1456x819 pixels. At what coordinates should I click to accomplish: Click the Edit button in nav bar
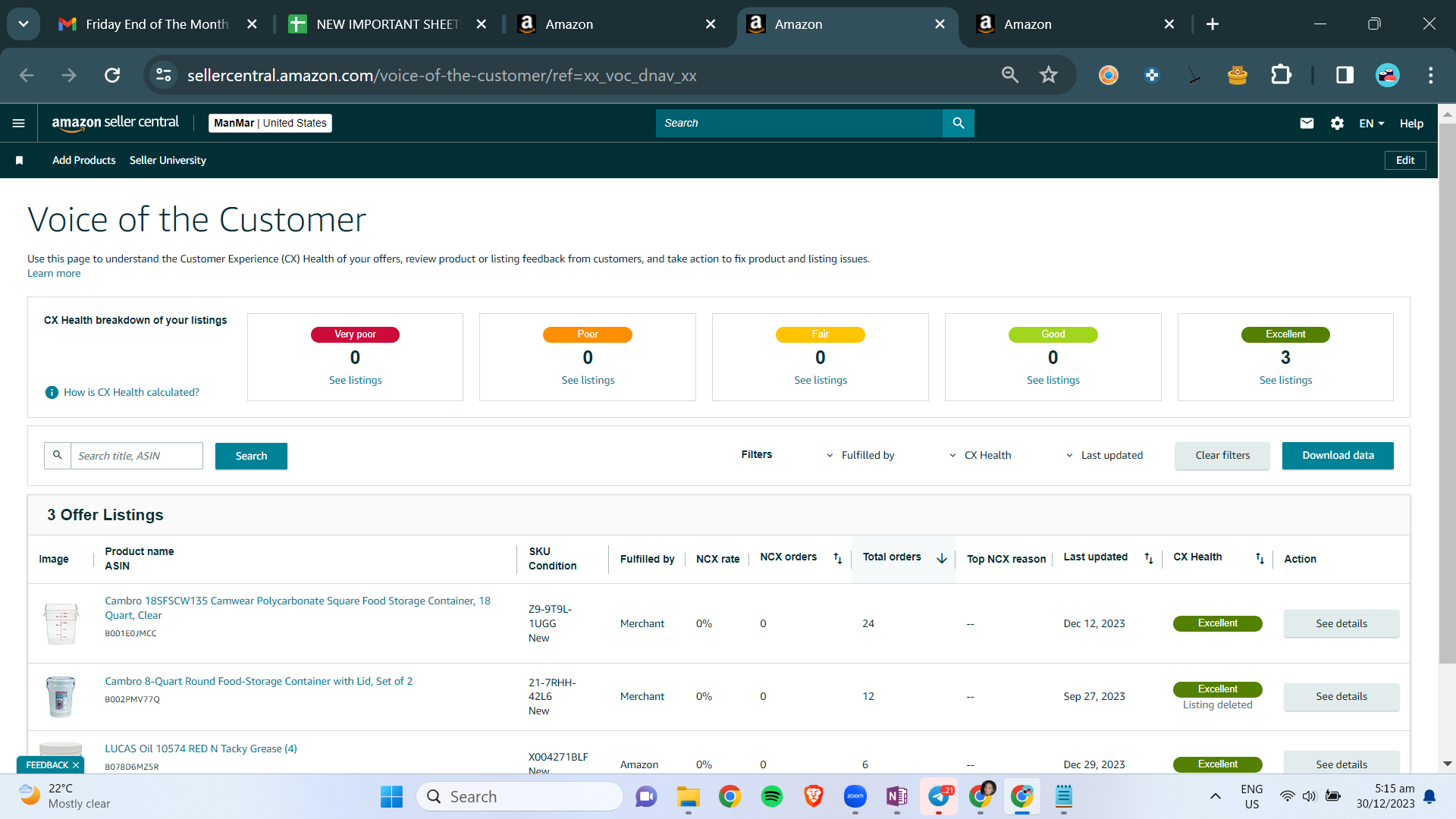(1405, 160)
